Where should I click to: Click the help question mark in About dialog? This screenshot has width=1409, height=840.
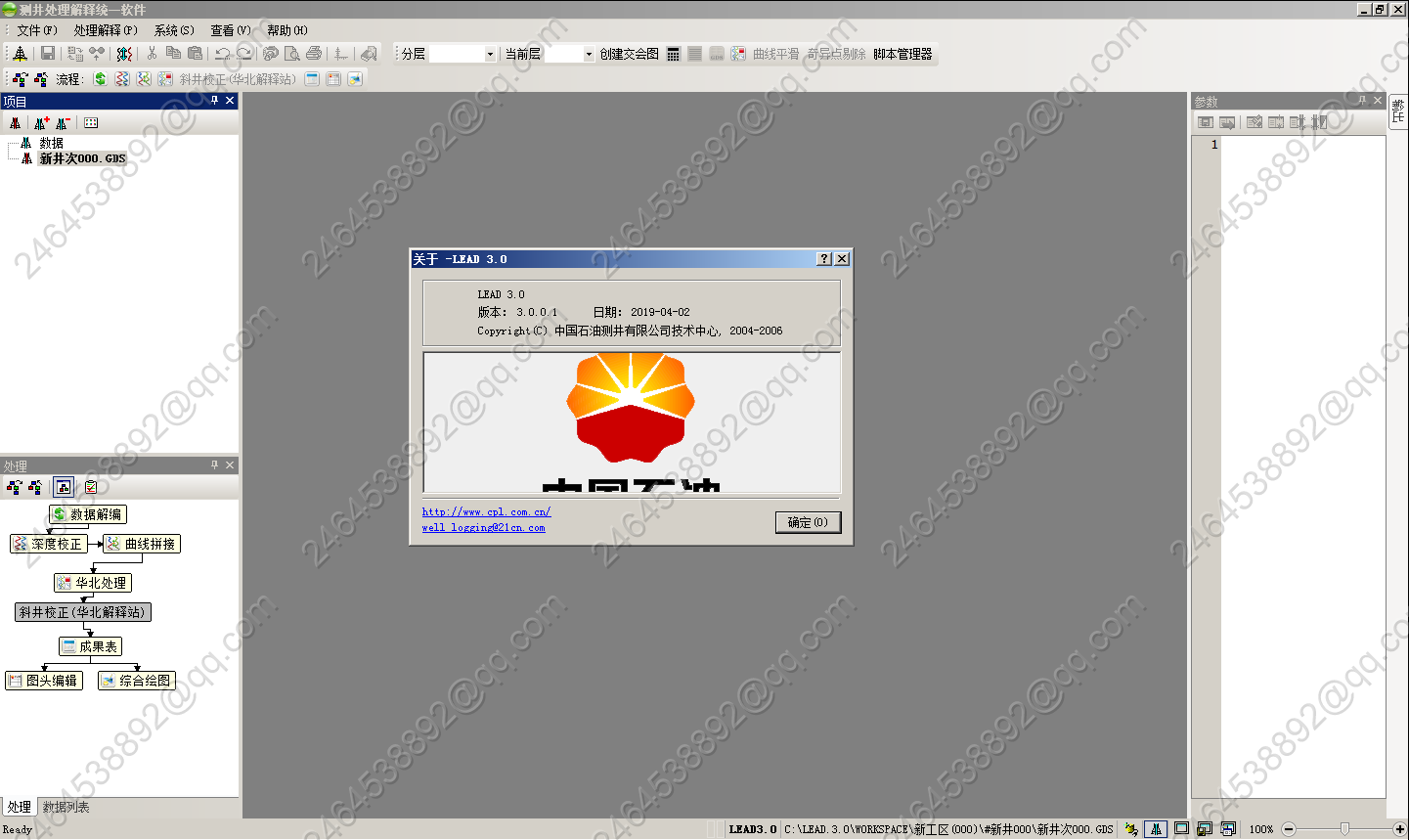(x=824, y=259)
